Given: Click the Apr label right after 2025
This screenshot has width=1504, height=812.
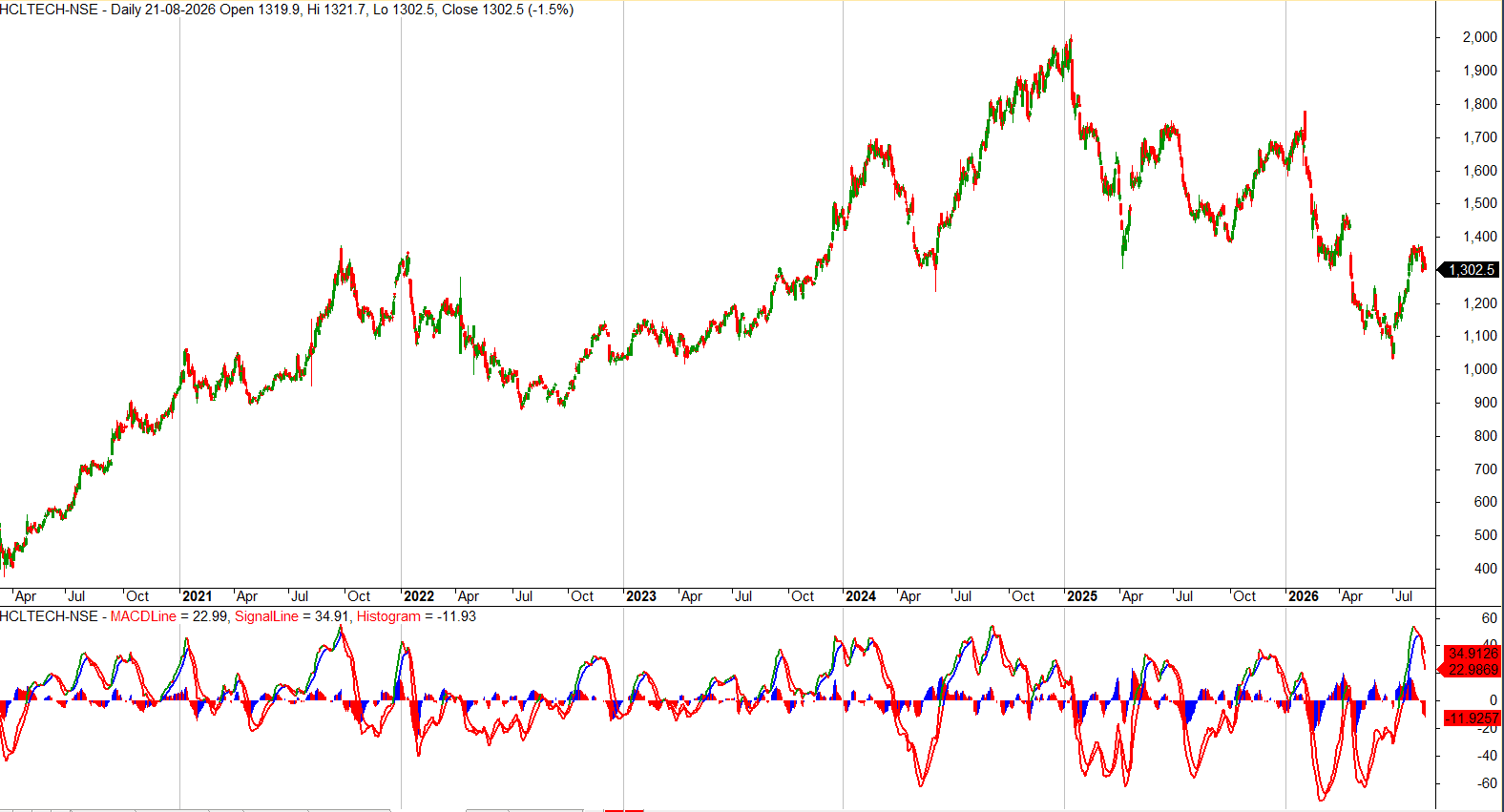Looking at the screenshot, I should [1133, 596].
